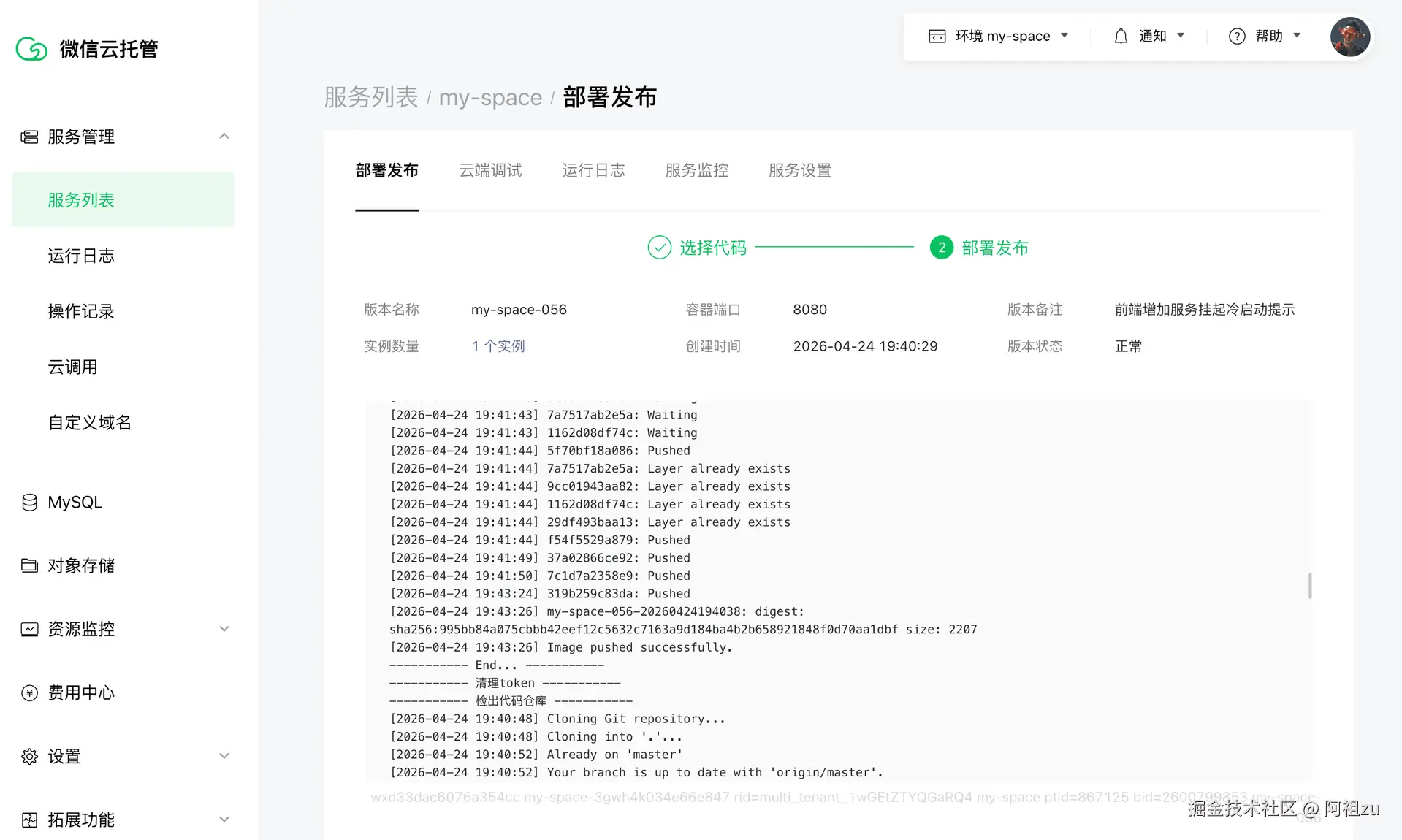Select the 对象存储 storage icon
The image size is (1402, 840).
pos(29,565)
